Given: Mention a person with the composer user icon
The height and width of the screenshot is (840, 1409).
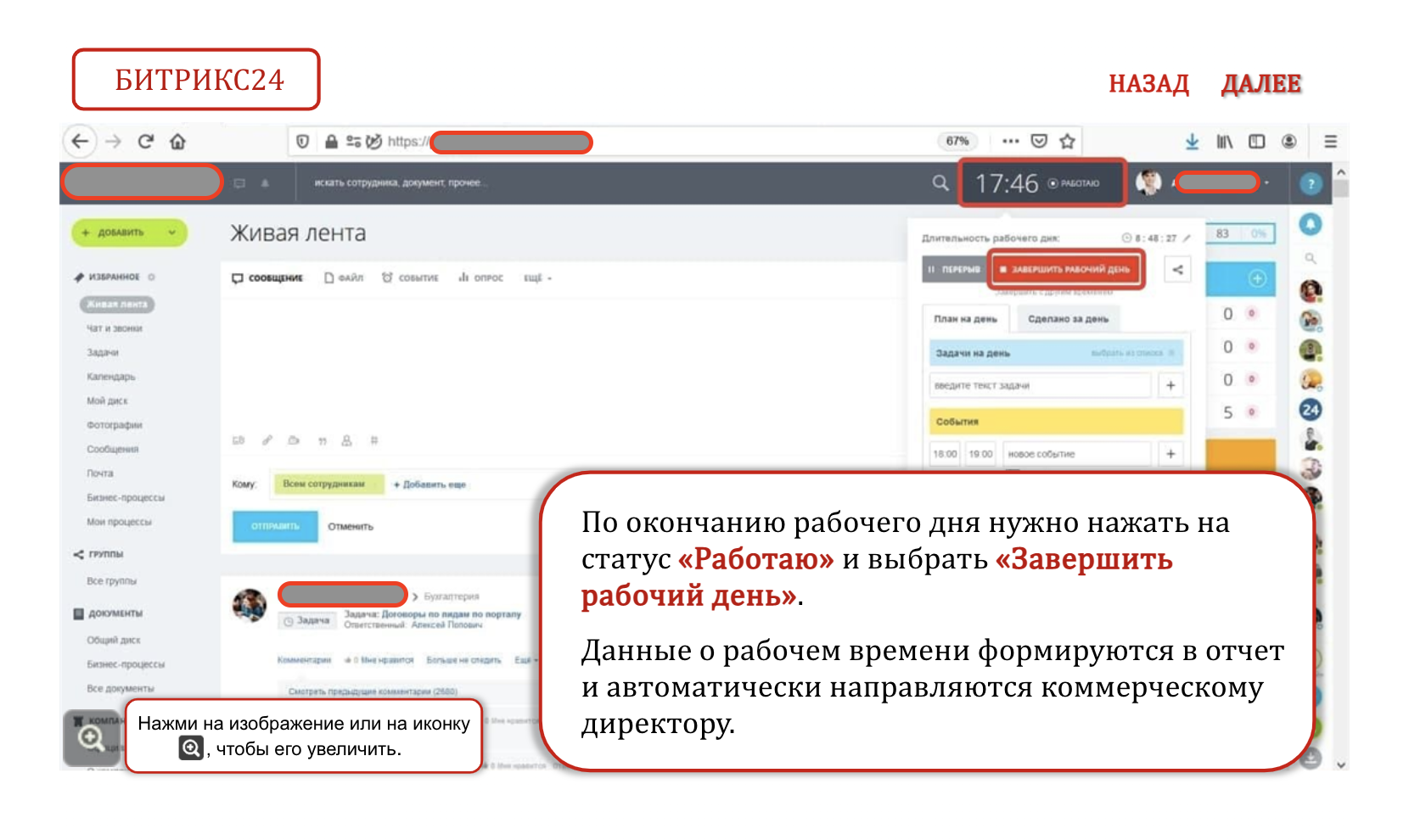Looking at the screenshot, I should point(346,440).
